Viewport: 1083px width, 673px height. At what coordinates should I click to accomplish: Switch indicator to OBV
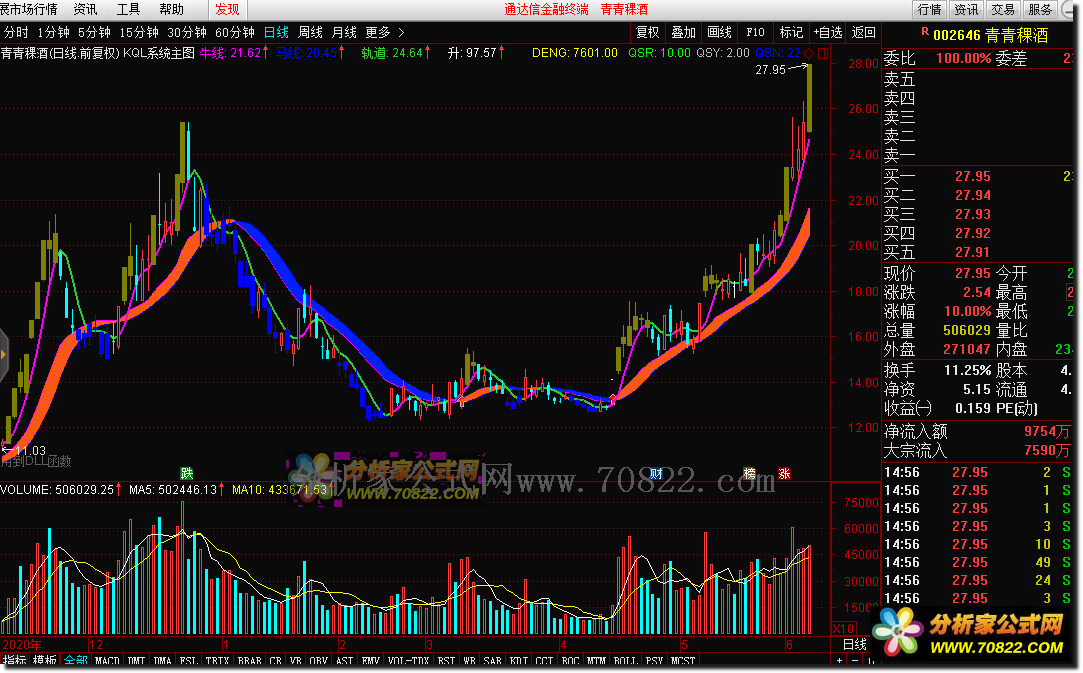coord(318,661)
